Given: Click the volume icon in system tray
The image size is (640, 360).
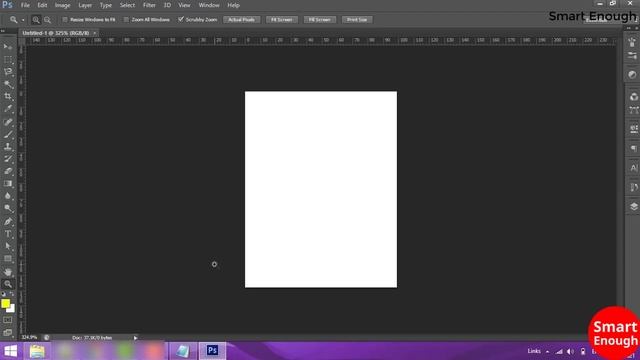Looking at the screenshot, I should 571,351.
